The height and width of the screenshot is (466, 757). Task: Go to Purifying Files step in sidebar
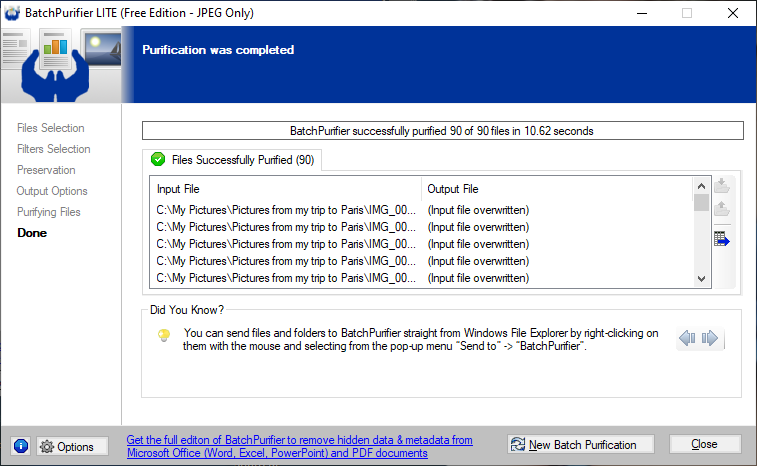pyautogui.click(x=49, y=212)
